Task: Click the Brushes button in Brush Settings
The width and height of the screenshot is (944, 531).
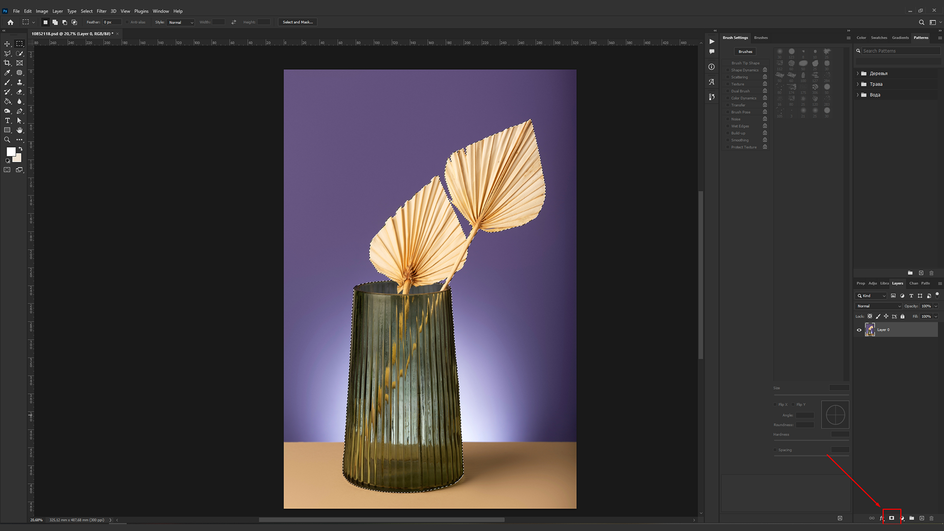Action: click(745, 52)
